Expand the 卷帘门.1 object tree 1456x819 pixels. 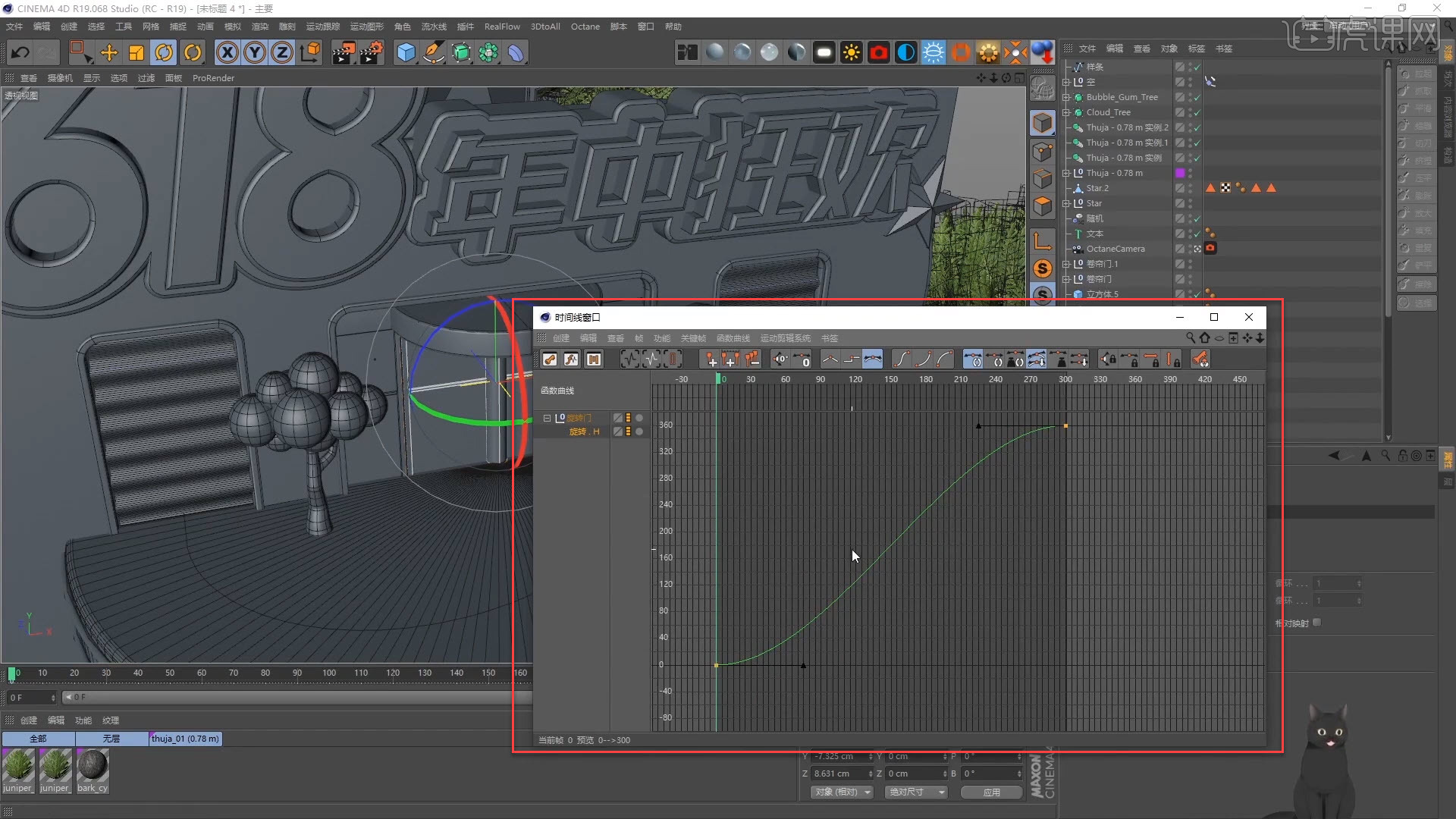click(x=1067, y=264)
